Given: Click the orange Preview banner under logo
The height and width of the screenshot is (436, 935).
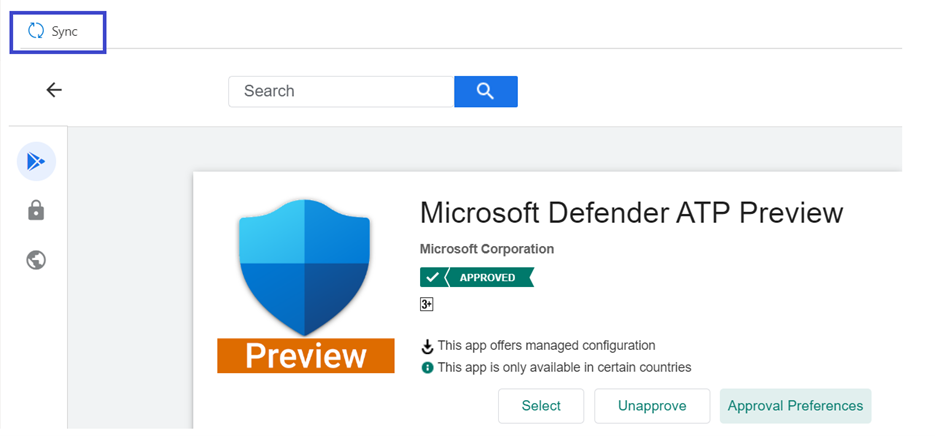Looking at the screenshot, I should pyautogui.click(x=306, y=356).
